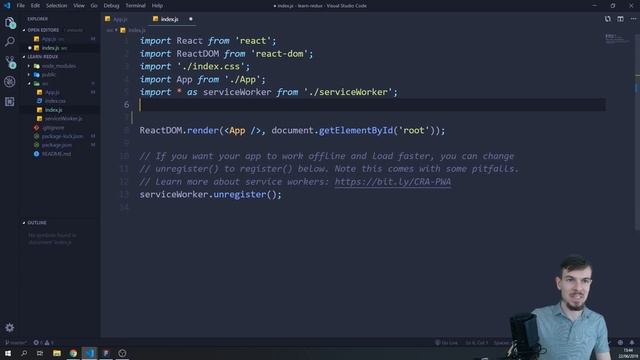
Task: Open Edit menu
Action: coord(36,6)
